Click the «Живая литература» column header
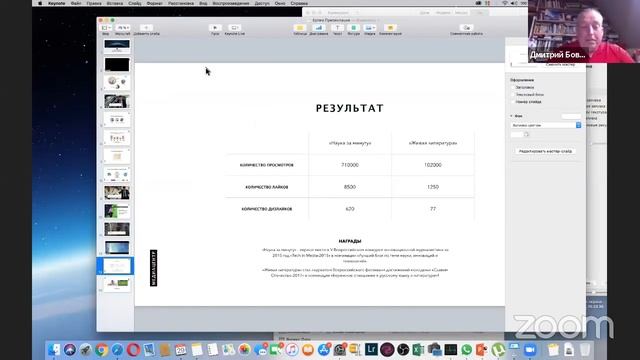 coord(433,143)
